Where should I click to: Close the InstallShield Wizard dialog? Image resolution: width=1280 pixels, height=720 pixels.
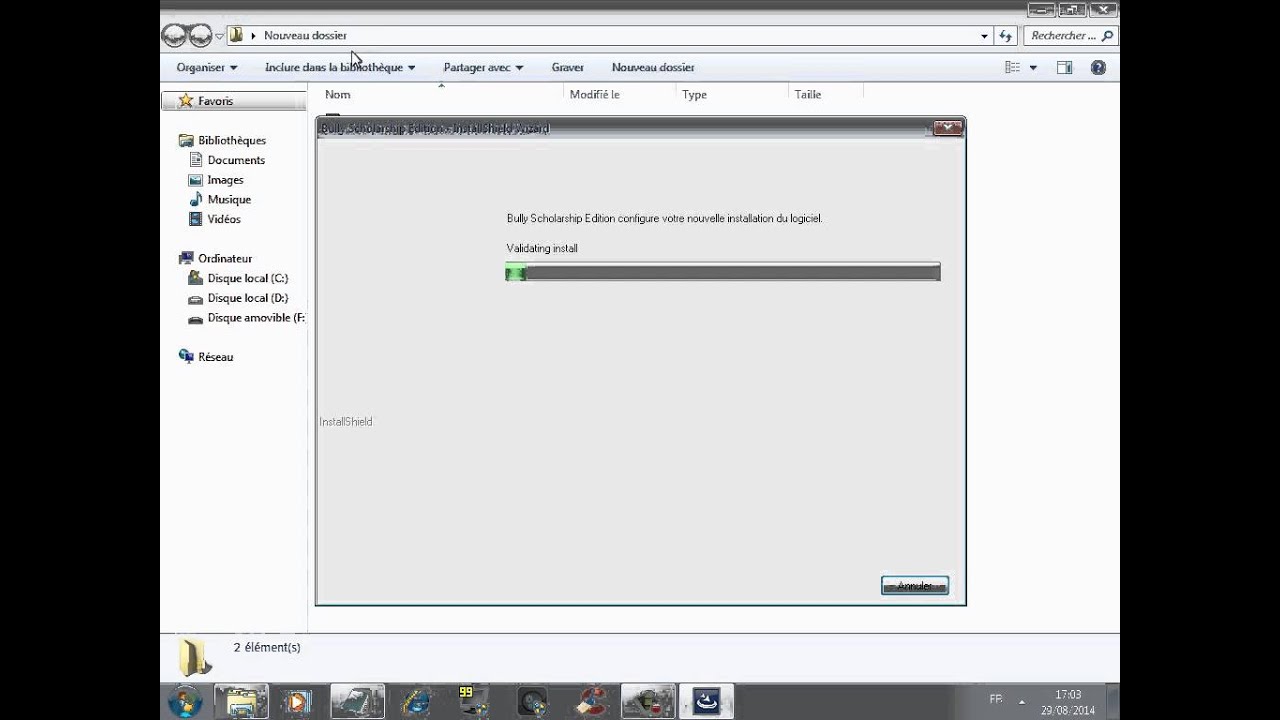click(x=947, y=127)
